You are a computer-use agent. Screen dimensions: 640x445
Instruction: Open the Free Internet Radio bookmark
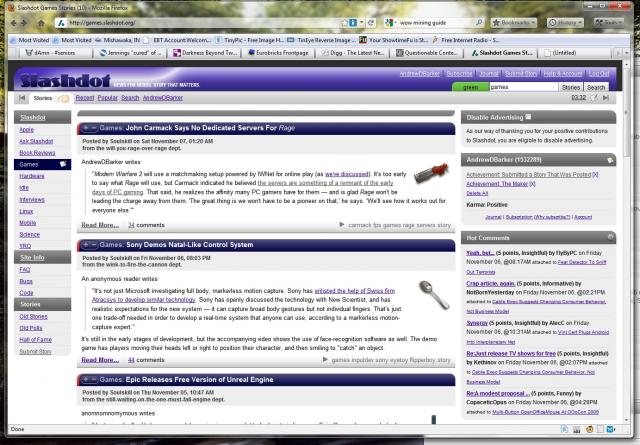[467, 40]
